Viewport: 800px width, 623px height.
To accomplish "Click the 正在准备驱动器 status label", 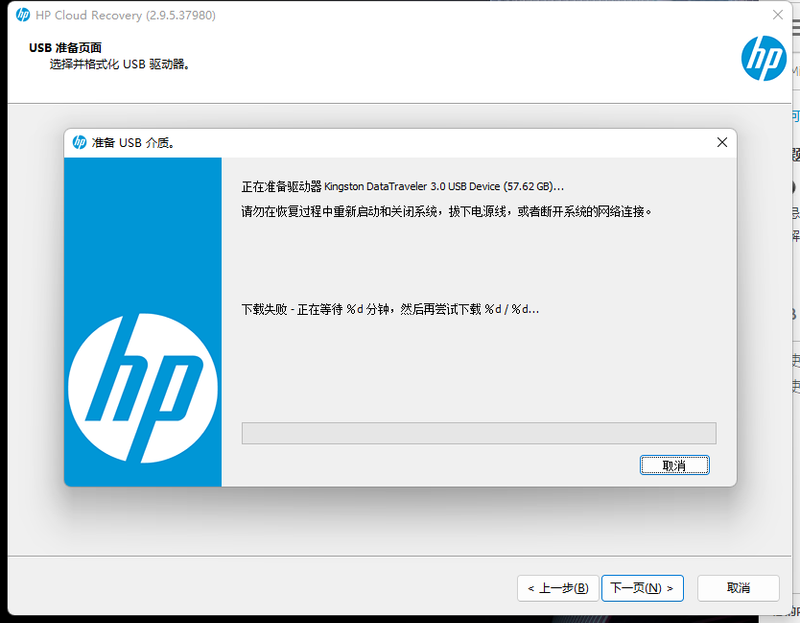I will pos(281,187).
